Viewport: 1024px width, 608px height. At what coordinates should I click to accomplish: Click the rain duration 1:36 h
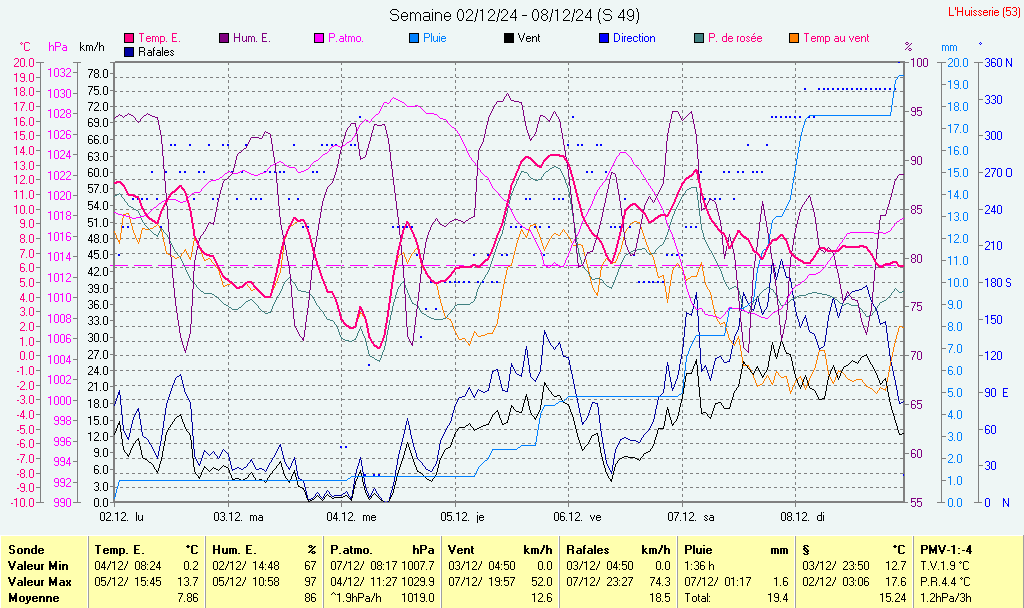pos(699,566)
